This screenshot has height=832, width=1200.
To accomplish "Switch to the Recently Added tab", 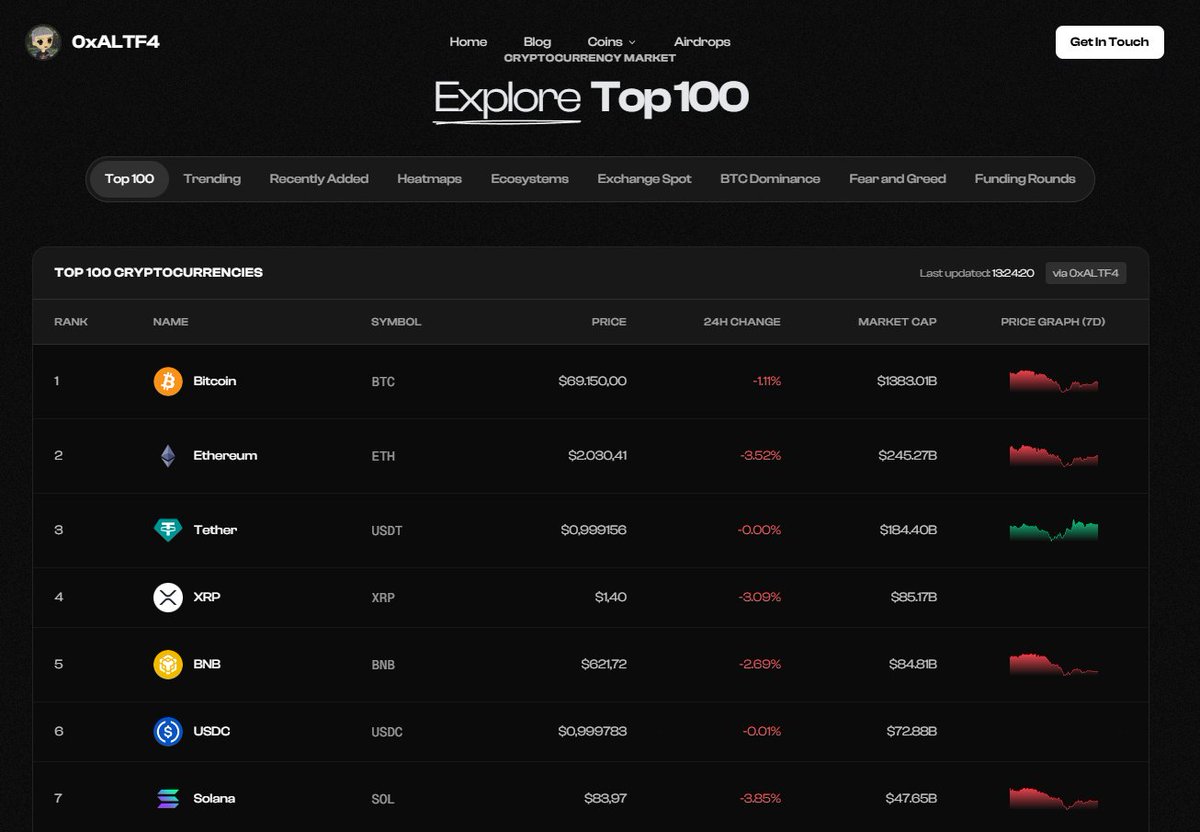I will [319, 179].
